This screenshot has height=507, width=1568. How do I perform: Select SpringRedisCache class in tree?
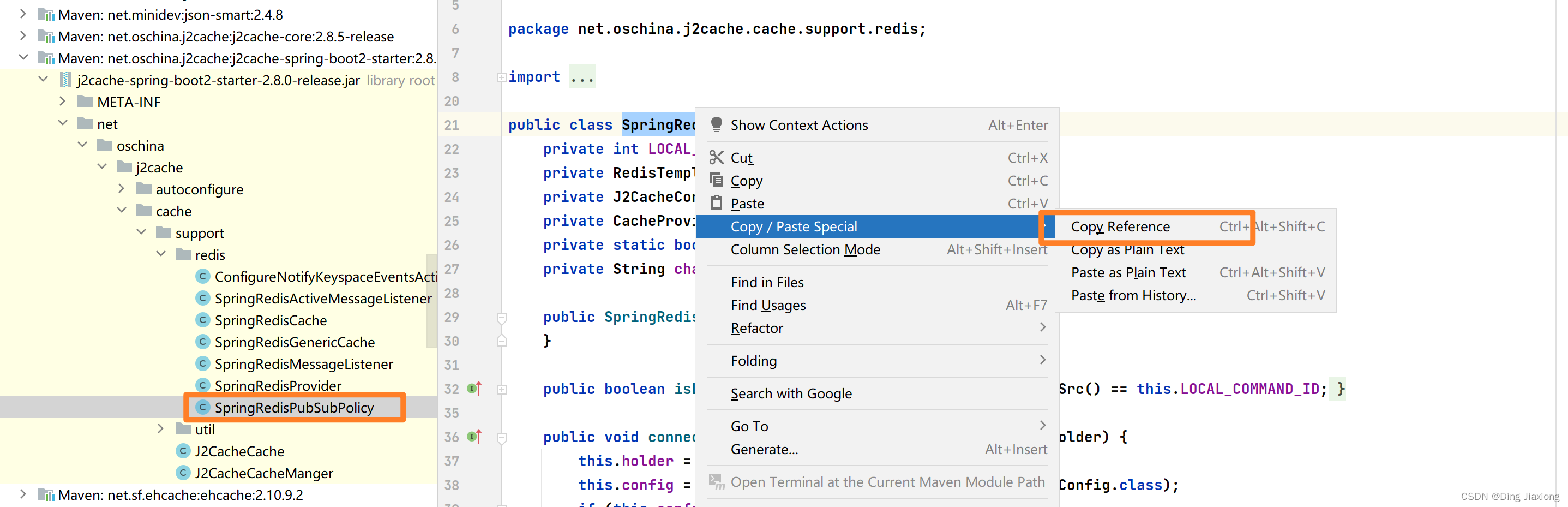tap(271, 320)
